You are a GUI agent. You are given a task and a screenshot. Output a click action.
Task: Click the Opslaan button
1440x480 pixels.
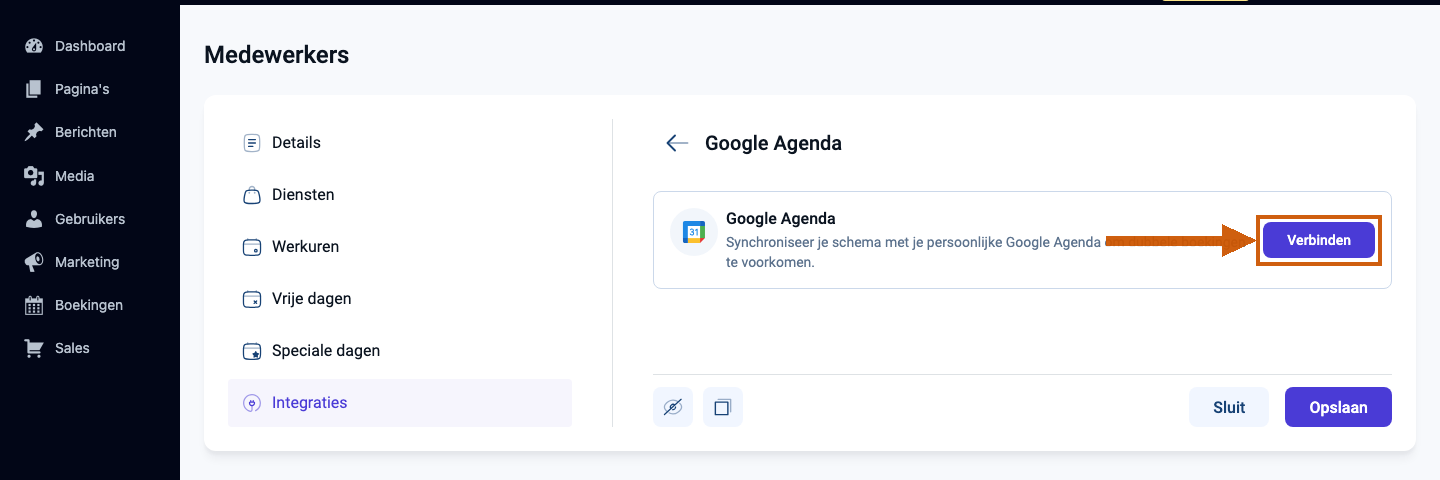pyautogui.click(x=1338, y=407)
